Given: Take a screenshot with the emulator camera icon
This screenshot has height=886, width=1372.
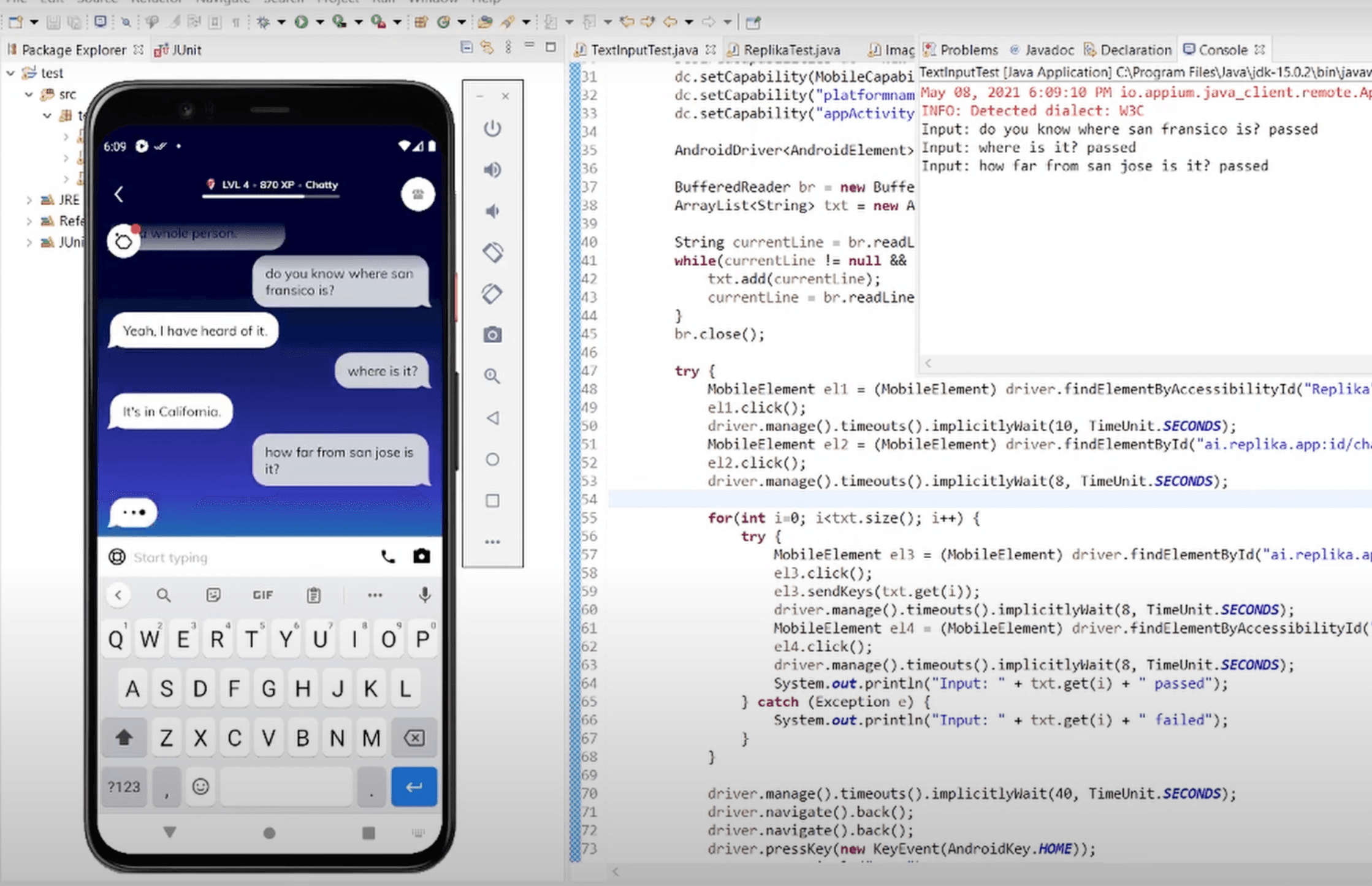Looking at the screenshot, I should click(492, 335).
